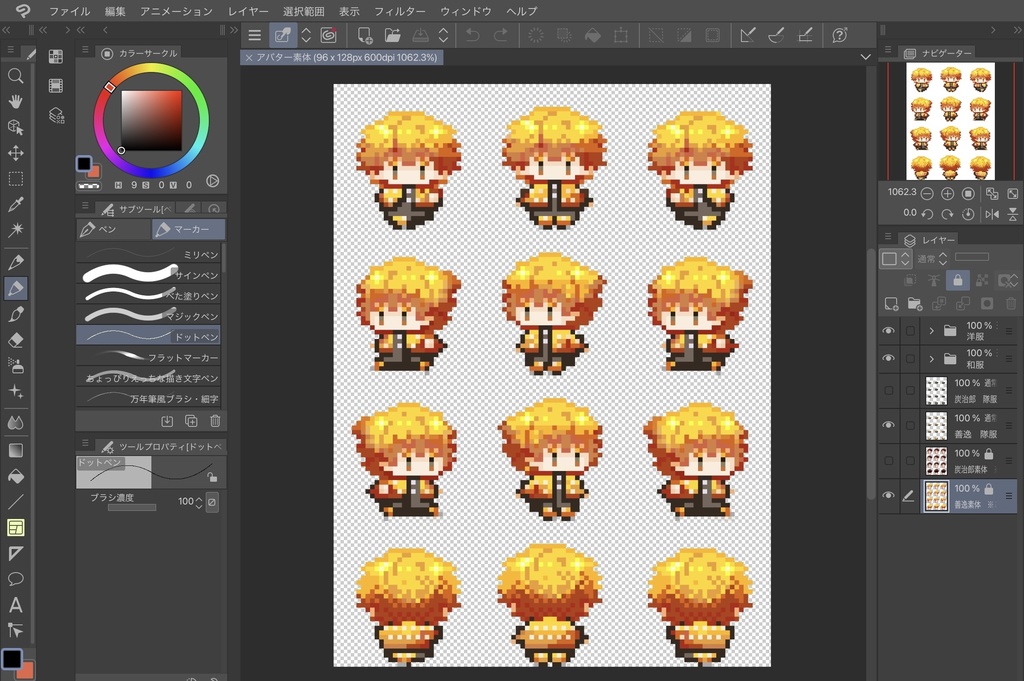Select the Blend (color mixing) tool
The image size is (1024, 681).
15,423
